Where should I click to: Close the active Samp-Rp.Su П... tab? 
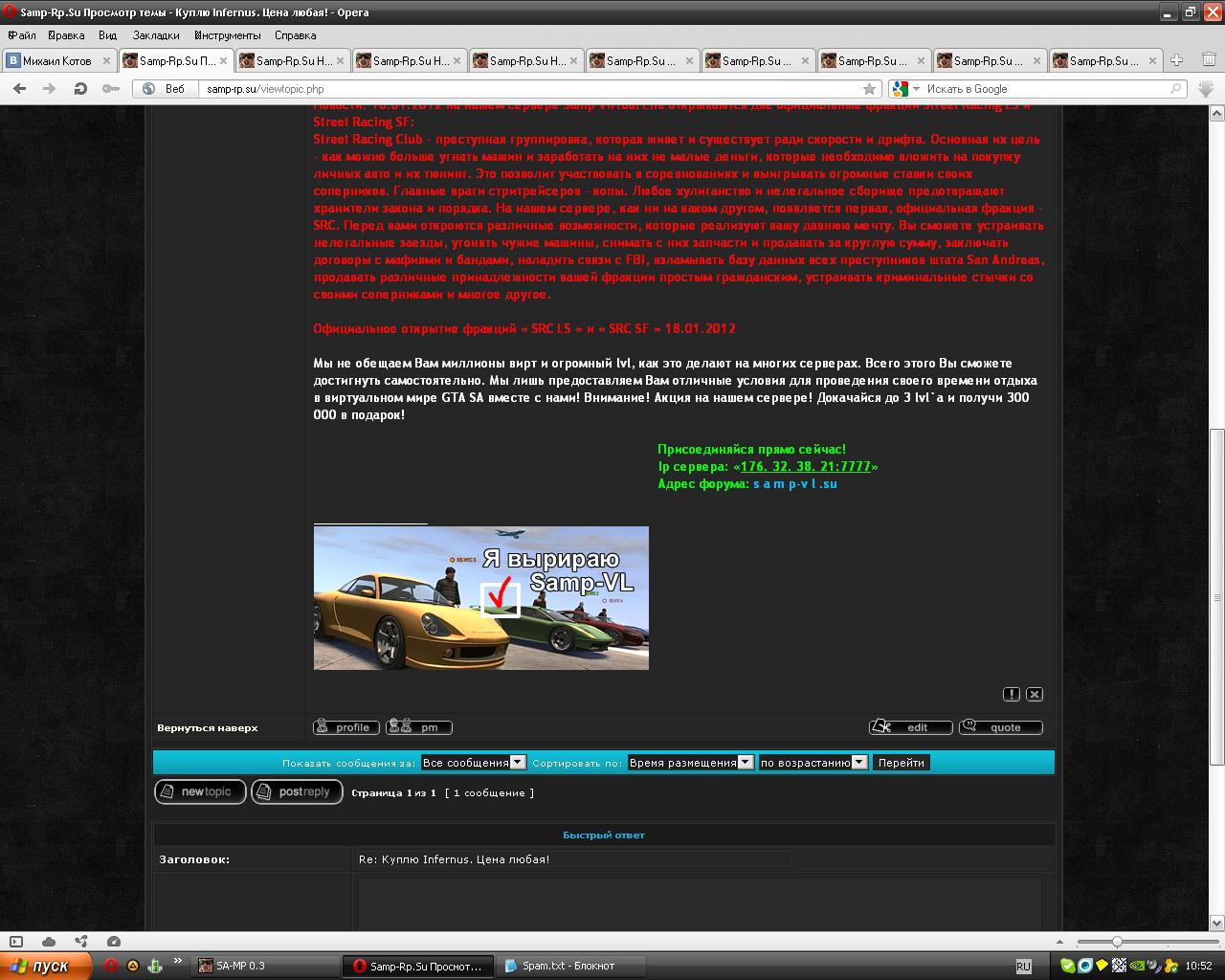click(x=223, y=60)
